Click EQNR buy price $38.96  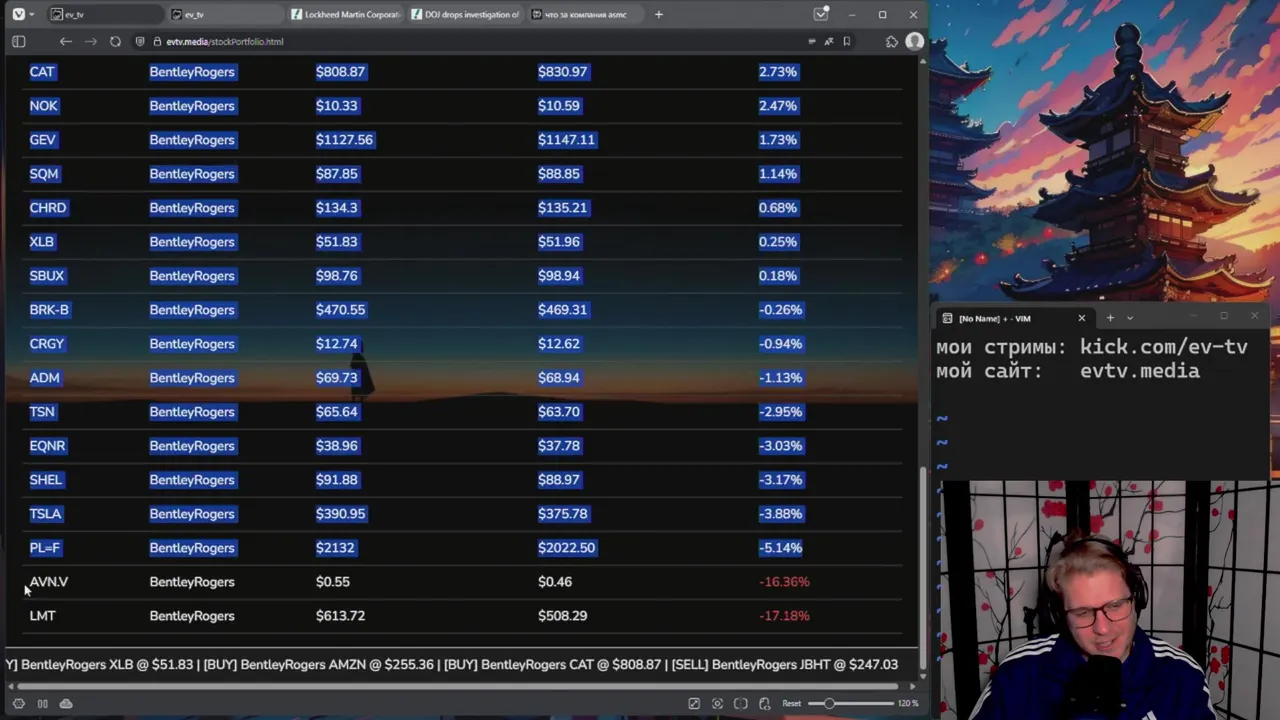click(x=337, y=446)
